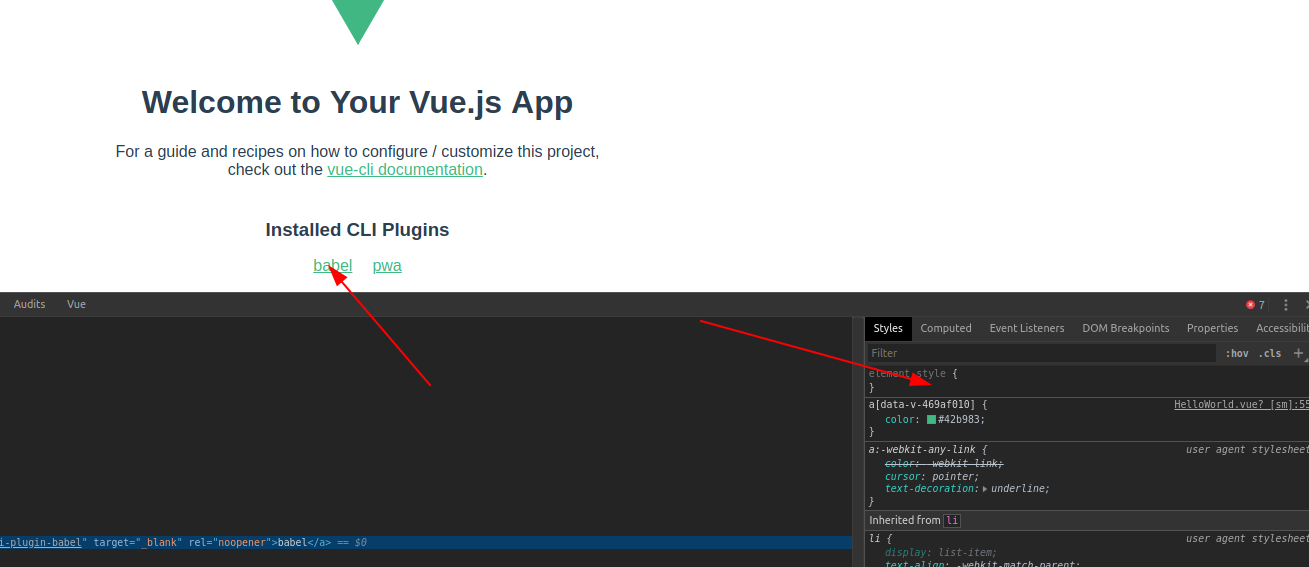This screenshot has height=567, width=1309.
Task: Open the Audits panel tab
Action: click(x=29, y=304)
